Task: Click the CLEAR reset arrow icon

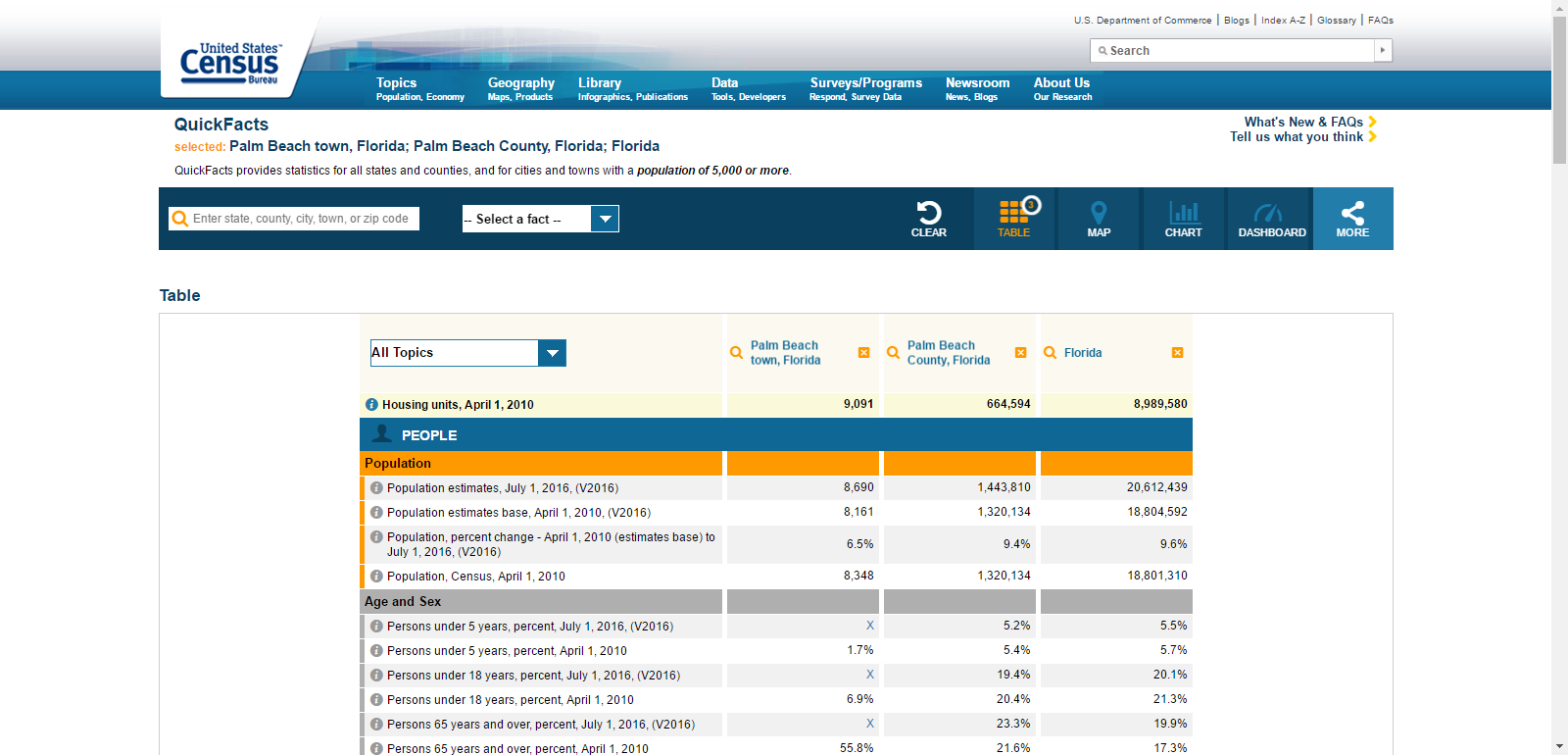Action: click(928, 213)
